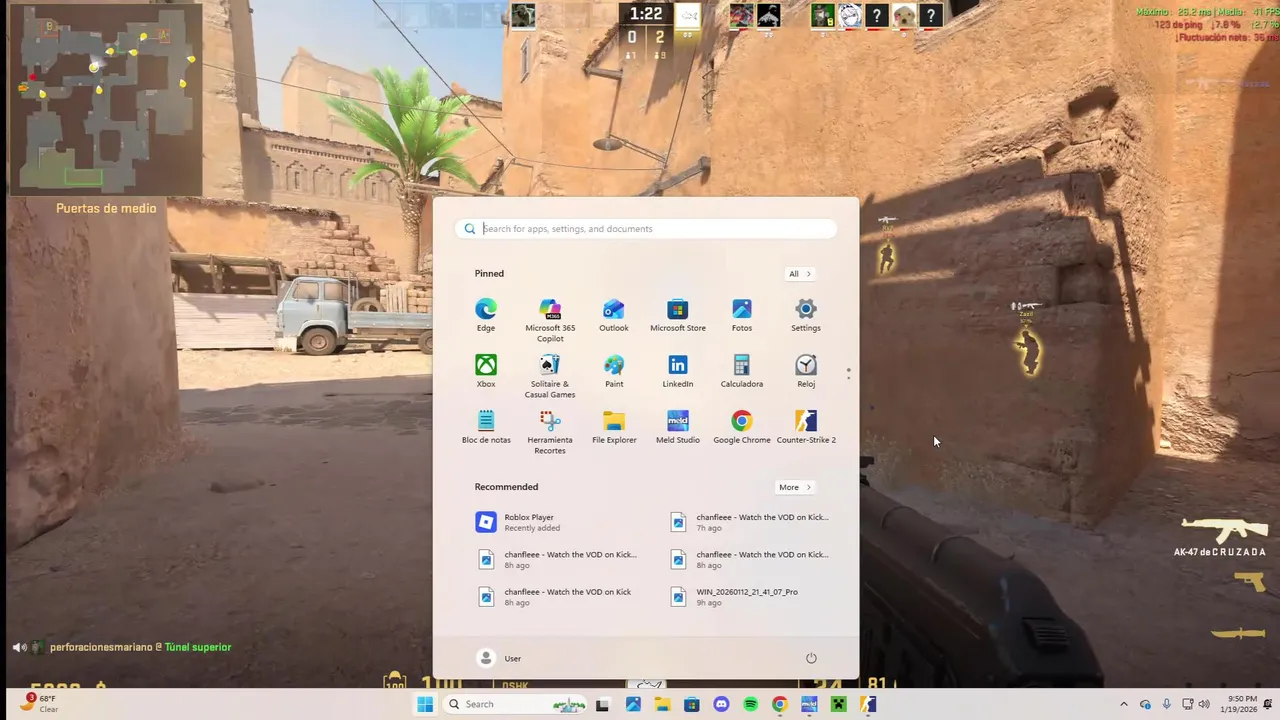The image size is (1280, 720).
Task: Open WIN_20260112_21_41_07_Pro recommended file
Action: pos(750,597)
